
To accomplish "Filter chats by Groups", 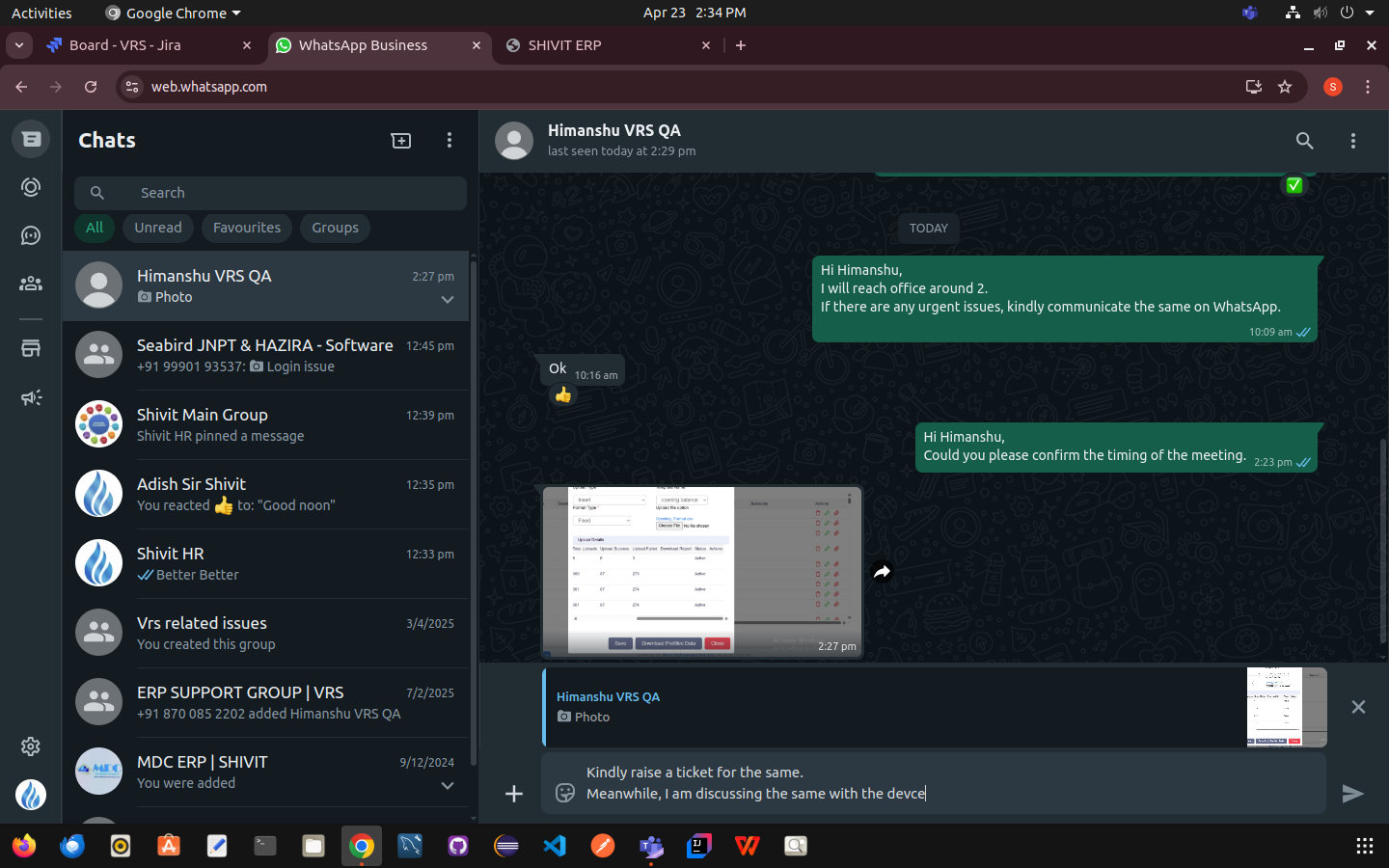I will tap(335, 228).
